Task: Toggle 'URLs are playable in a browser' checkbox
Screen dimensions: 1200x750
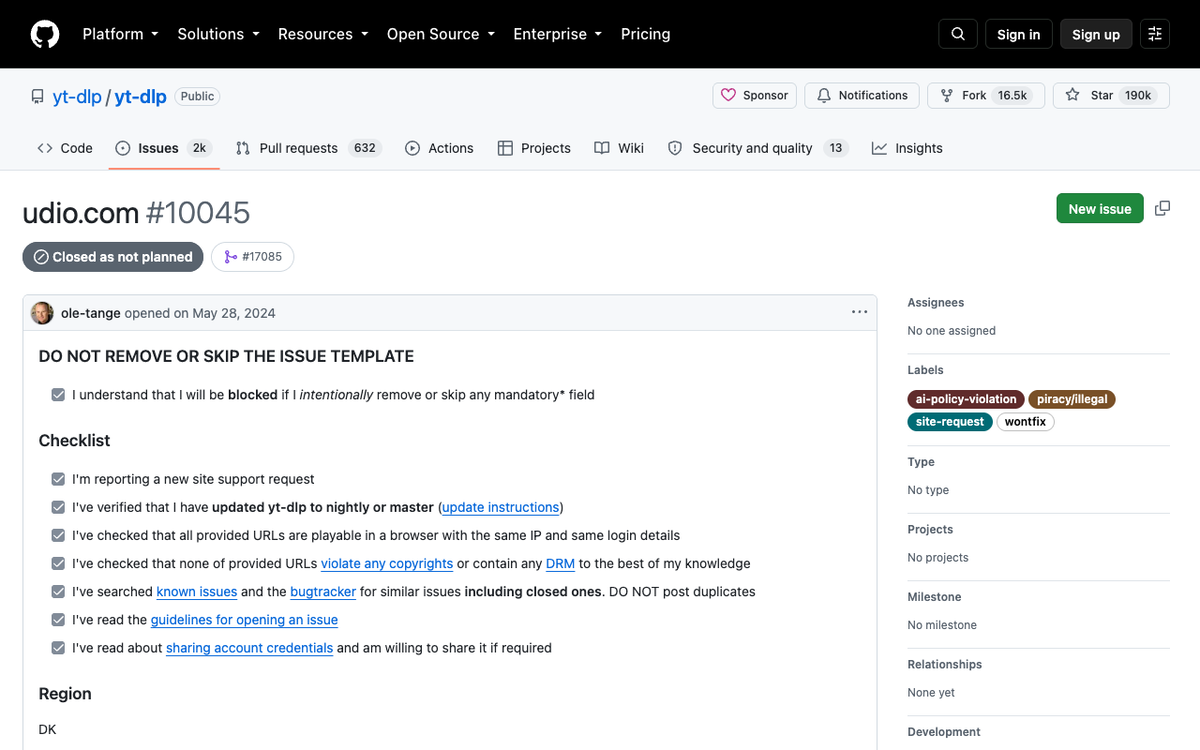Action: (58, 535)
